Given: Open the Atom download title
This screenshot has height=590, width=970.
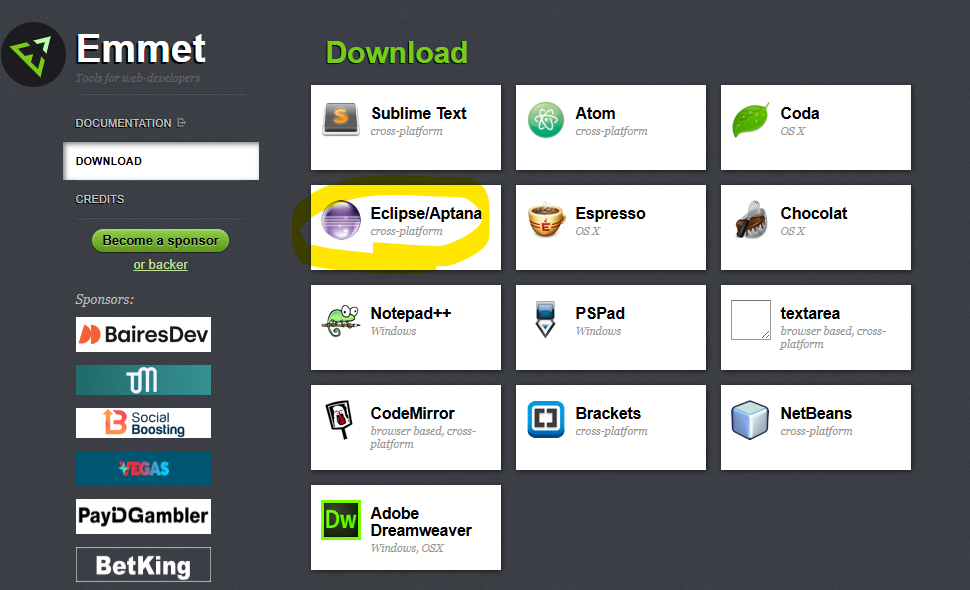Looking at the screenshot, I should coord(595,113).
